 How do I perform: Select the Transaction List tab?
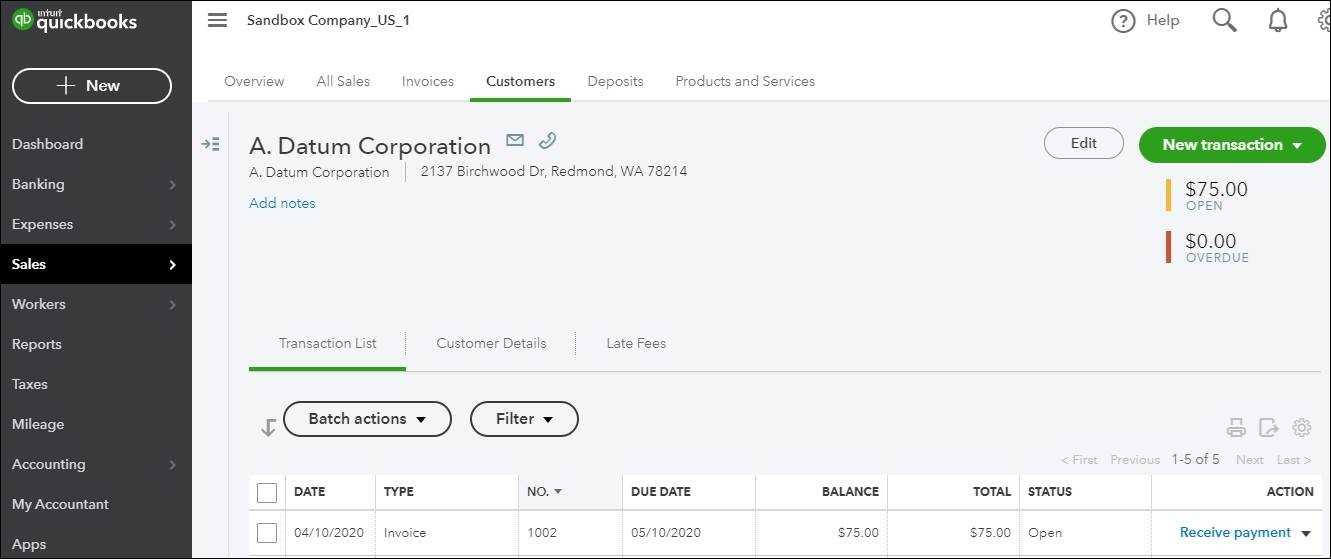click(328, 343)
